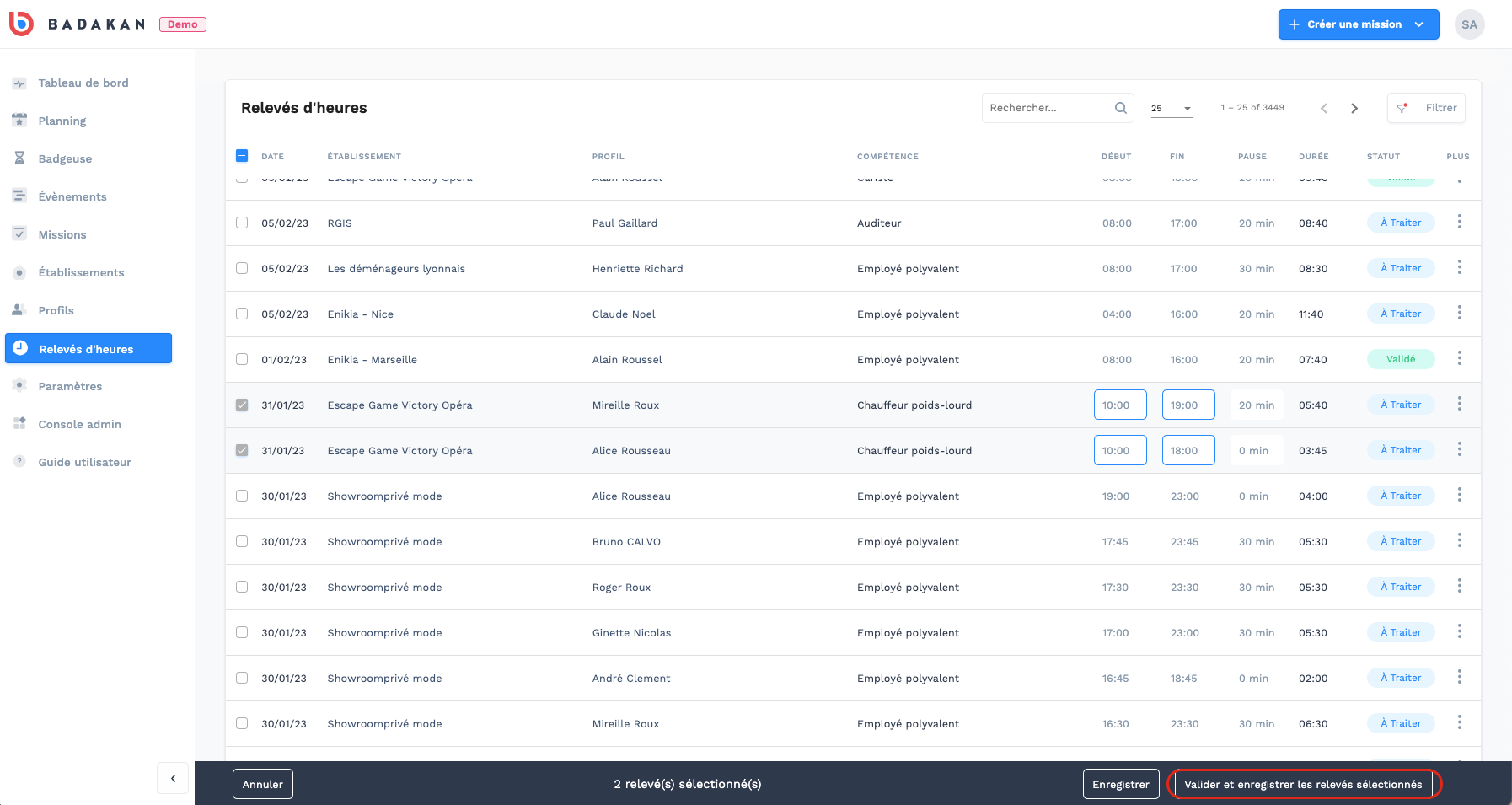Uncheck the Alice Rousseau 31/01/23 row checkbox
The width and height of the screenshot is (1512, 805).
pyautogui.click(x=242, y=450)
